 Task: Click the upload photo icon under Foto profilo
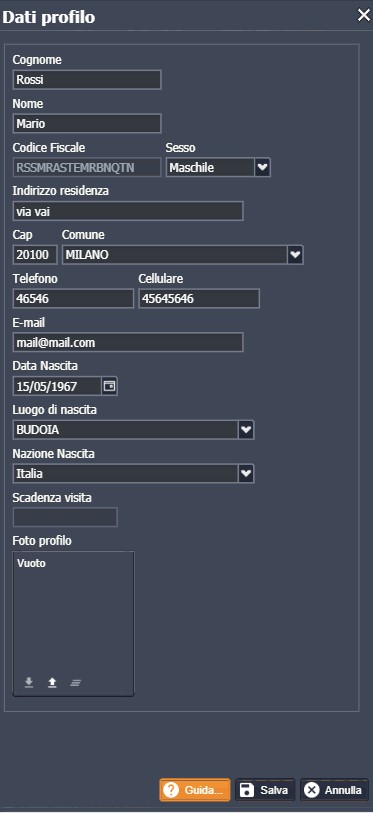(52, 683)
